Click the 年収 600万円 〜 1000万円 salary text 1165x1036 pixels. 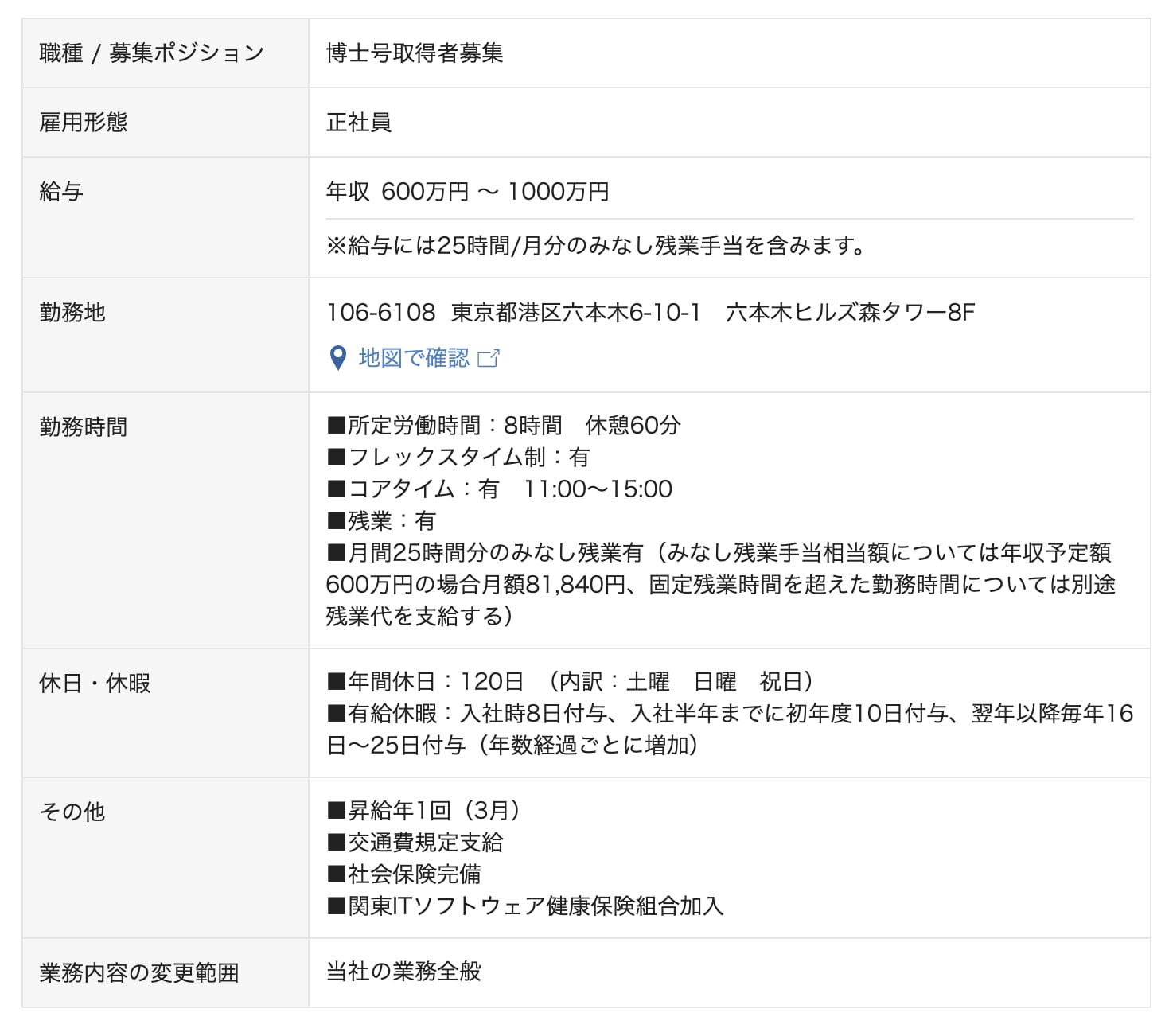click(467, 192)
